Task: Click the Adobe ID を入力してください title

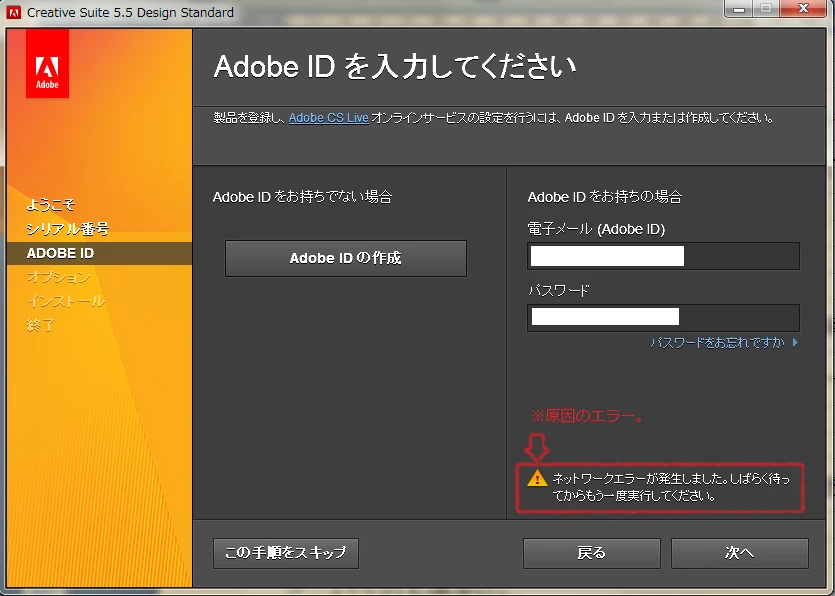Action: click(x=395, y=67)
